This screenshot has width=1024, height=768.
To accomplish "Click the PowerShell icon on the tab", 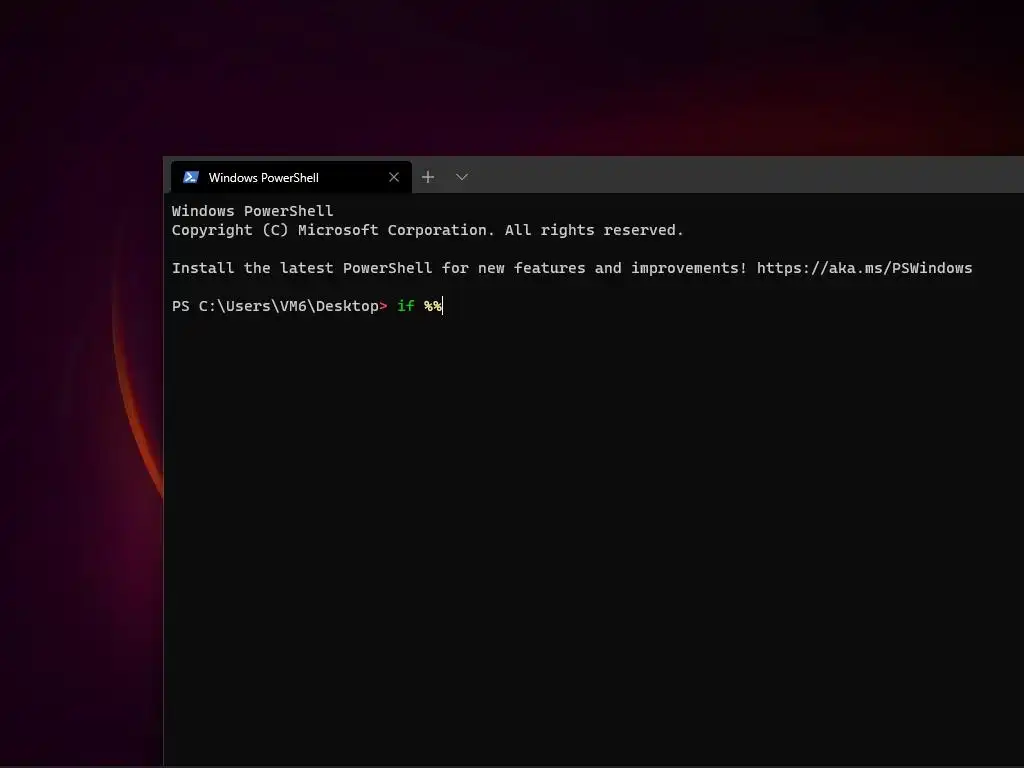I will 191,177.
